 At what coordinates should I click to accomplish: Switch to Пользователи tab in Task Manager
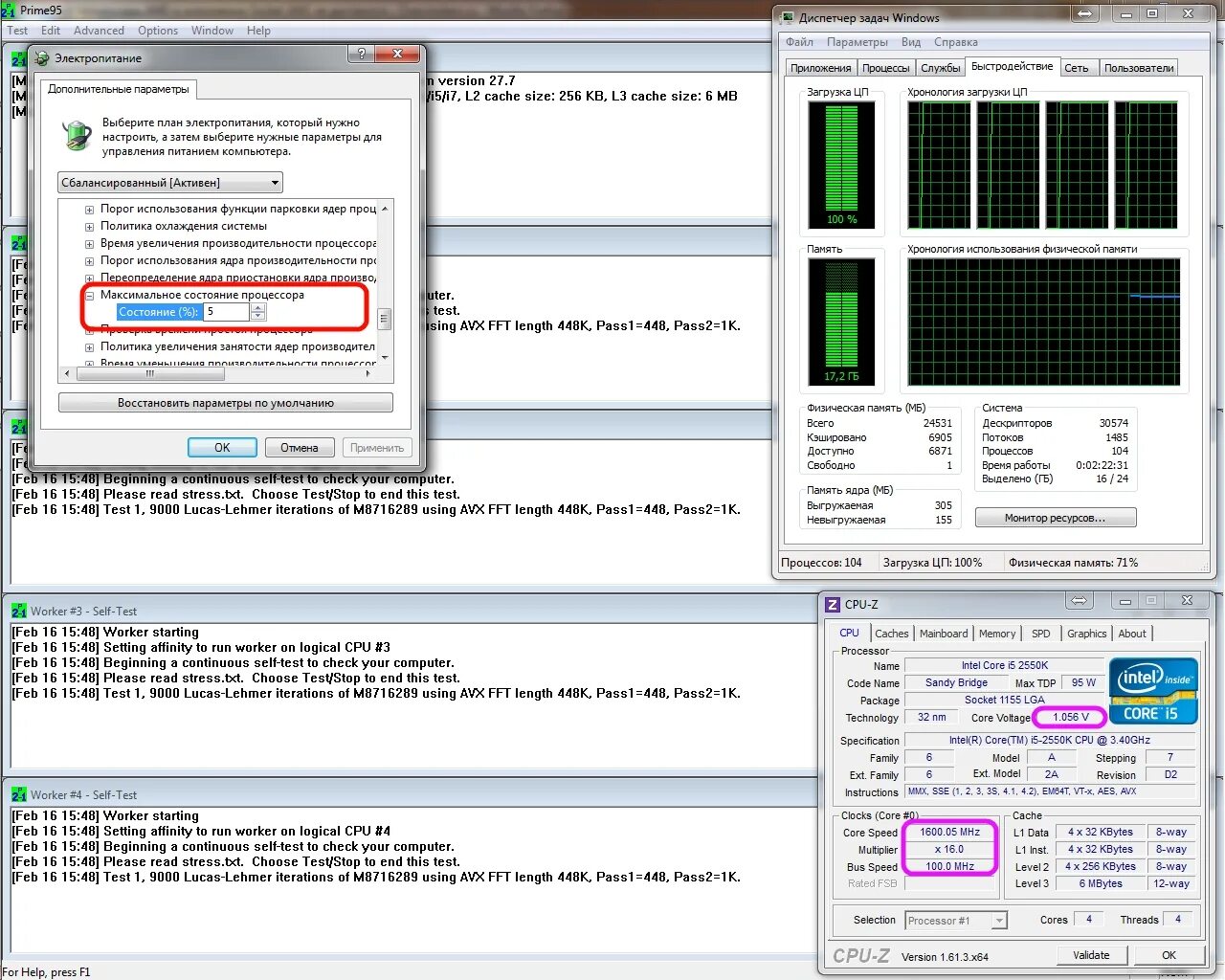pyautogui.click(x=1139, y=68)
